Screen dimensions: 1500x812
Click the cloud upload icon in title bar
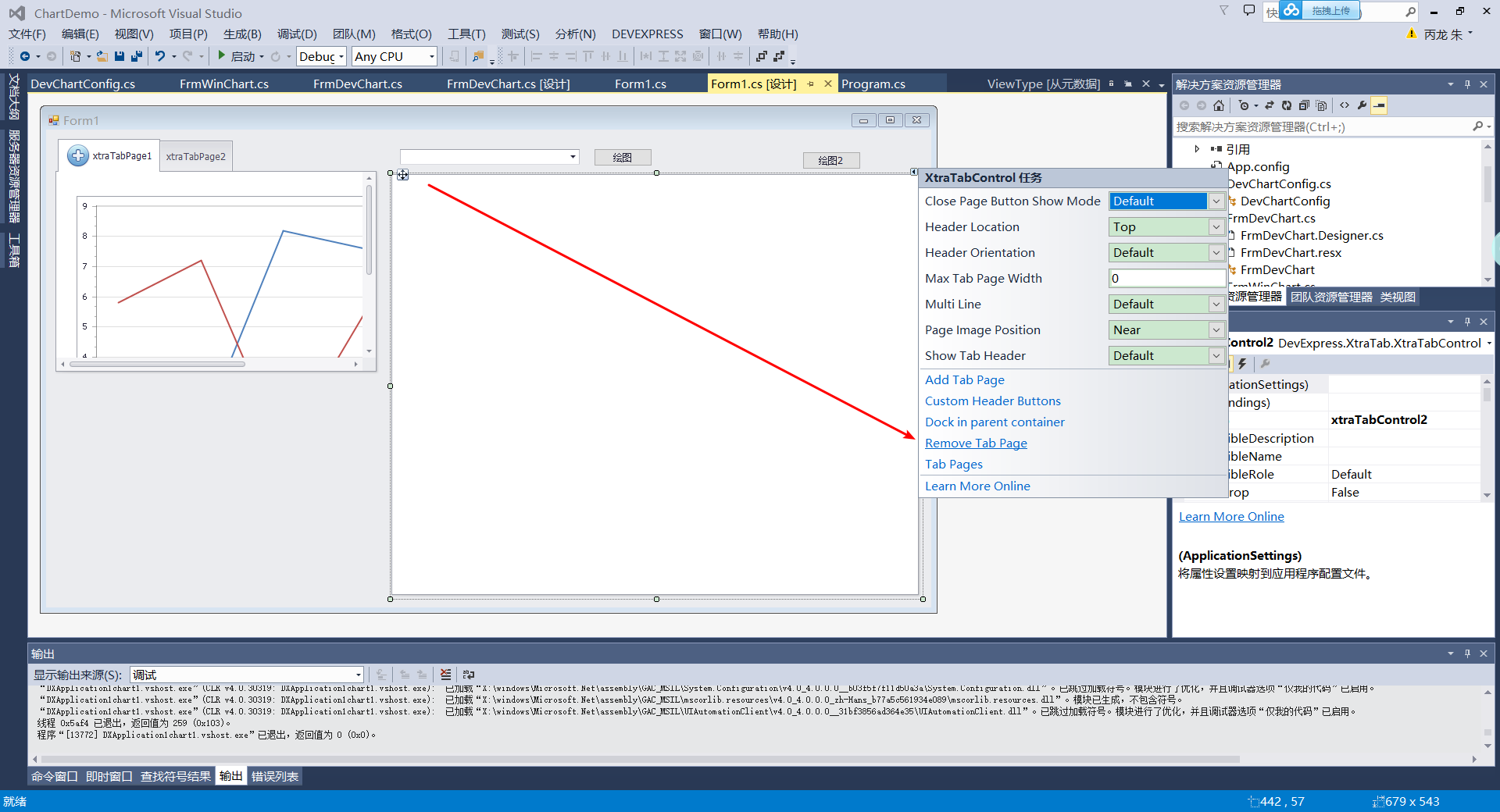[x=1291, y=10]
